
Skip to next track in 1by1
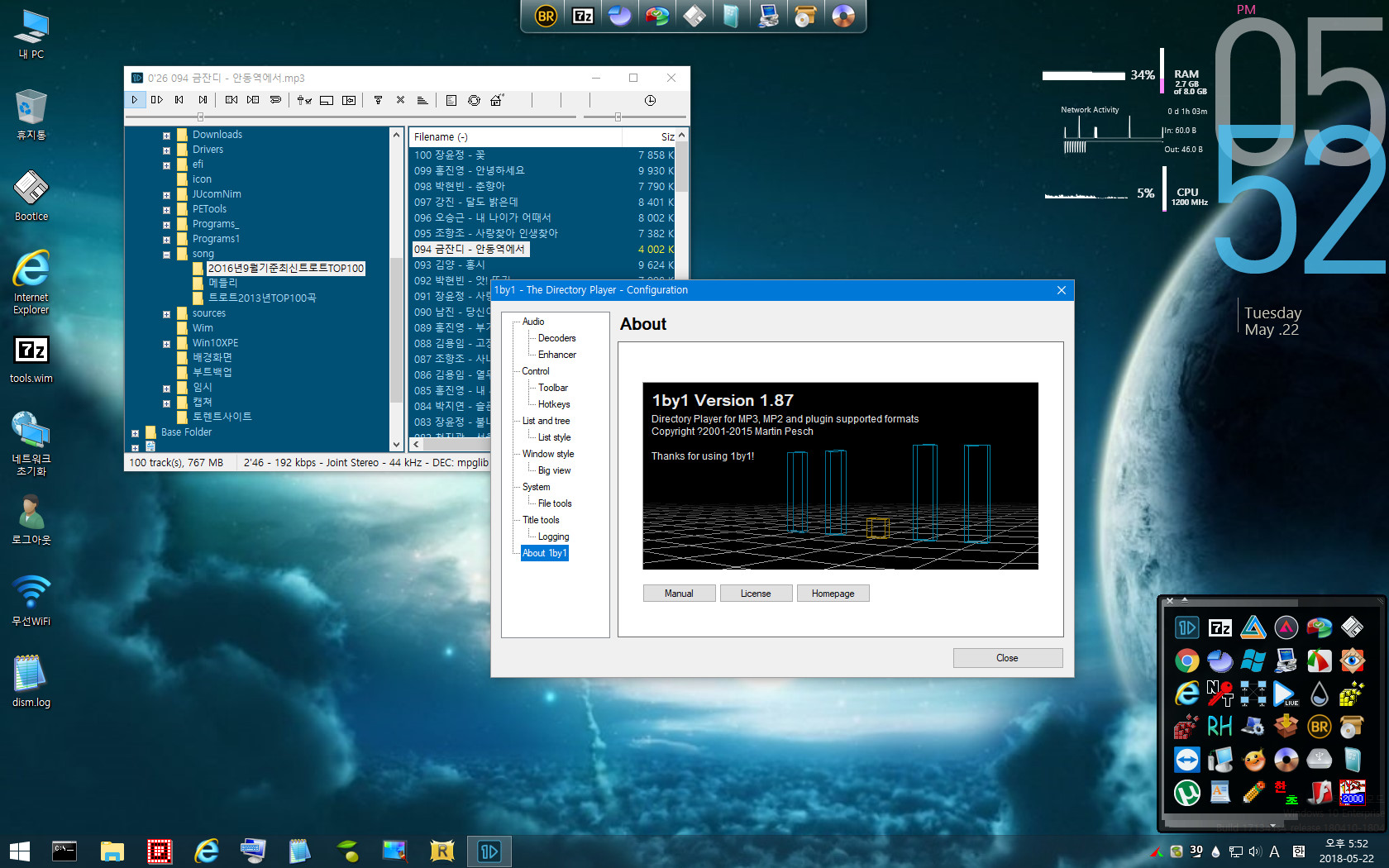(203, 100)
